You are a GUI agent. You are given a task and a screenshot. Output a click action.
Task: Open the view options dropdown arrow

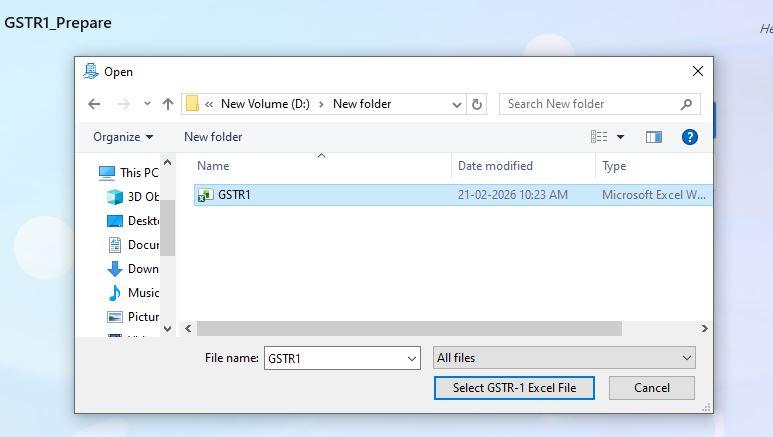620,137
